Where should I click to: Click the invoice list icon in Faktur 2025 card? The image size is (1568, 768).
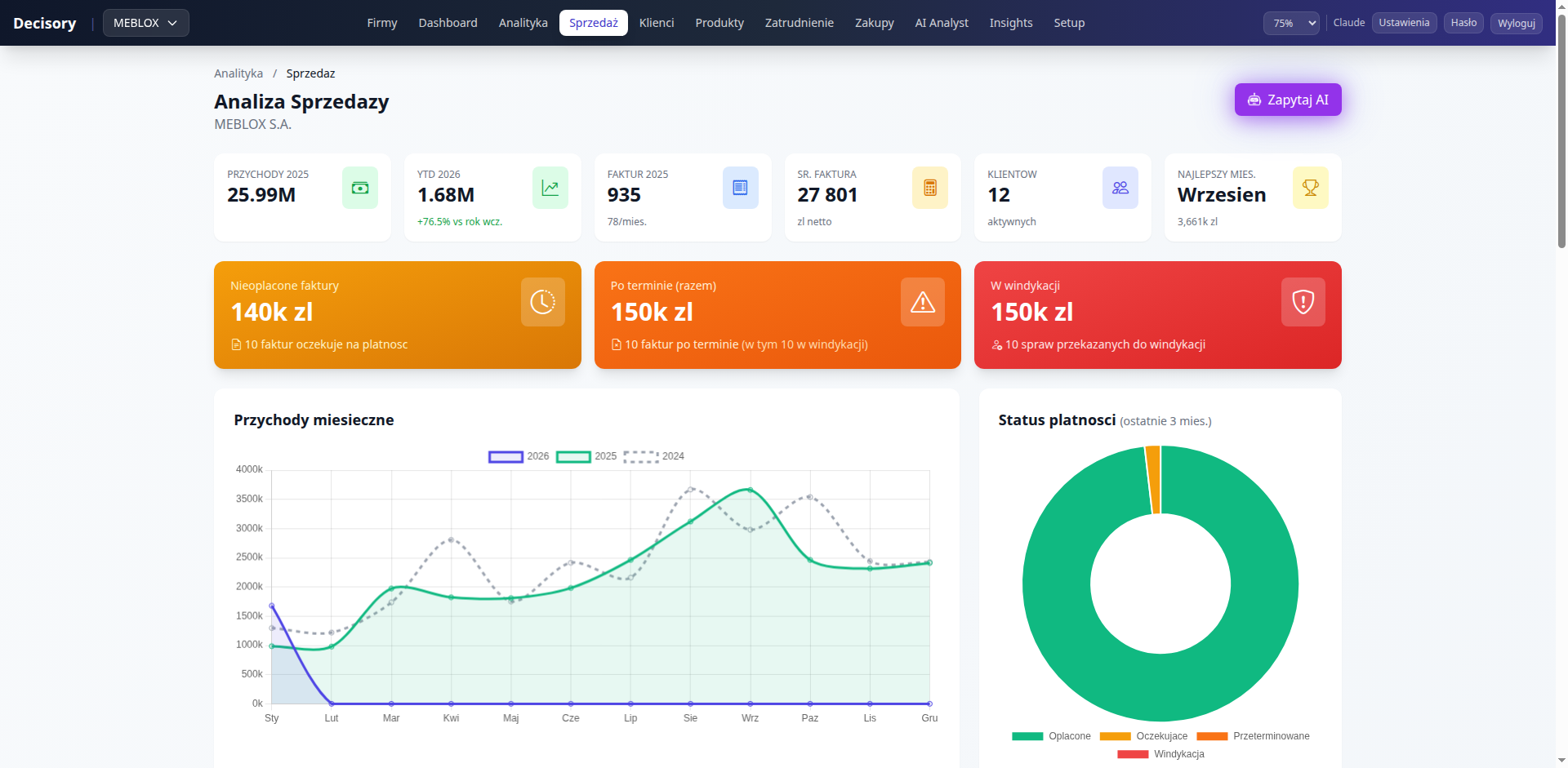click(740, 188)
